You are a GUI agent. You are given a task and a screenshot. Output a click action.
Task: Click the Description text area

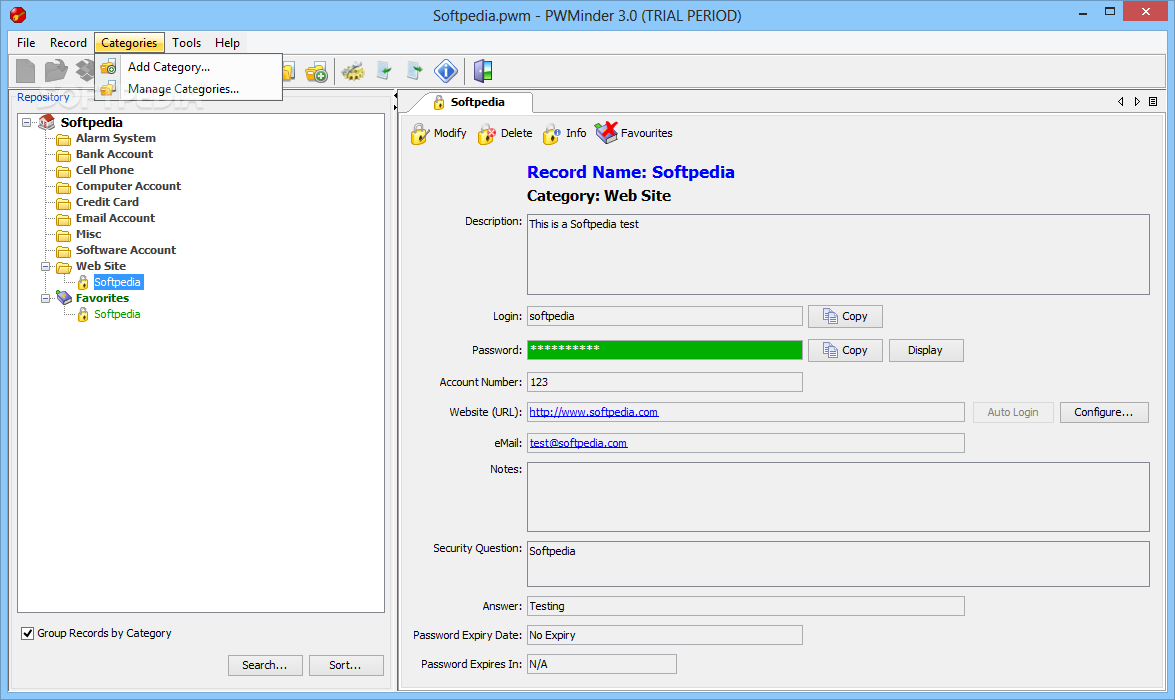pos(838,255)
